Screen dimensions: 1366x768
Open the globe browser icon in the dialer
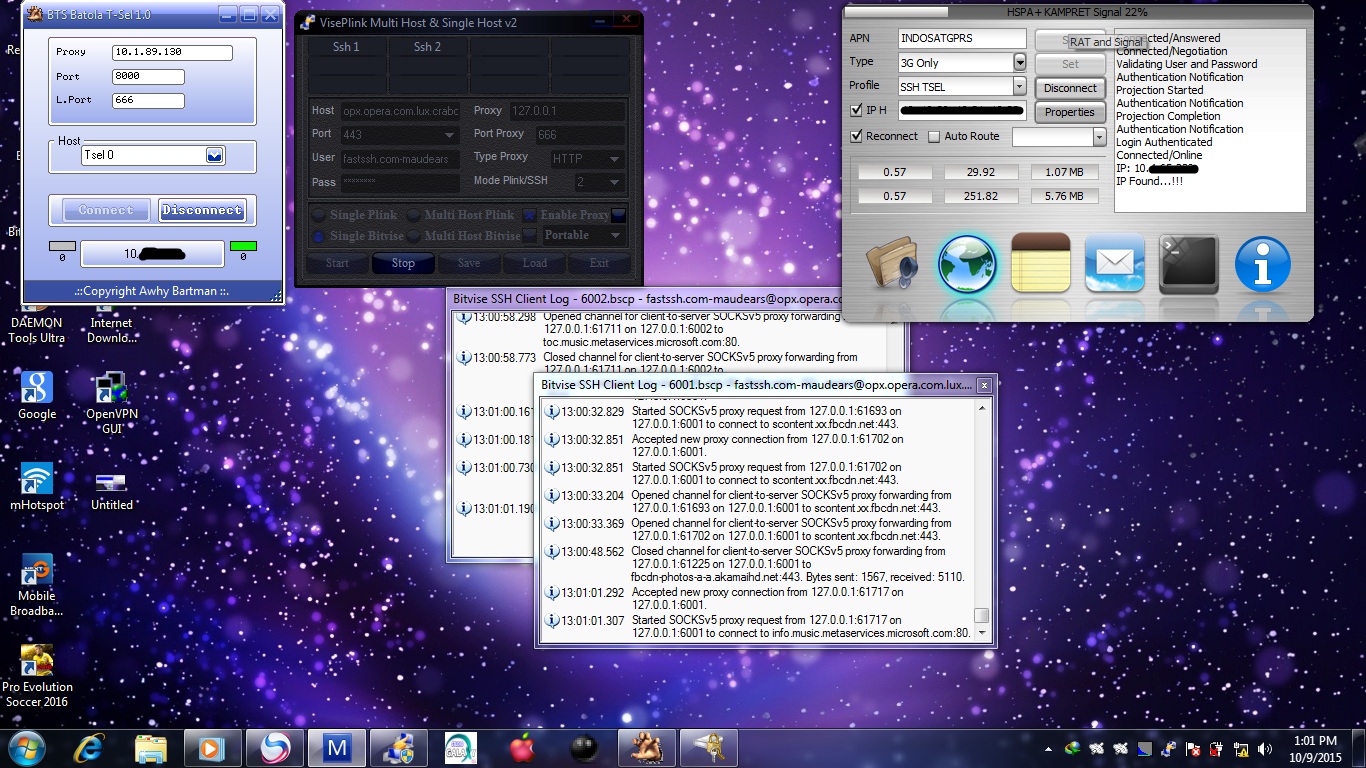[966, 265]
